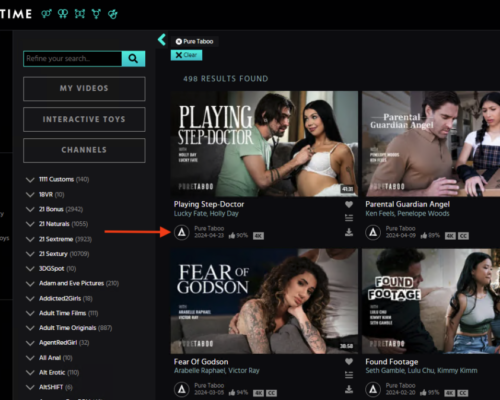Image resolution: width=500 pixels, height=400 pixels.
Task: Open channel logo under Parental Guardian Angel
Action: coord(373,232)
